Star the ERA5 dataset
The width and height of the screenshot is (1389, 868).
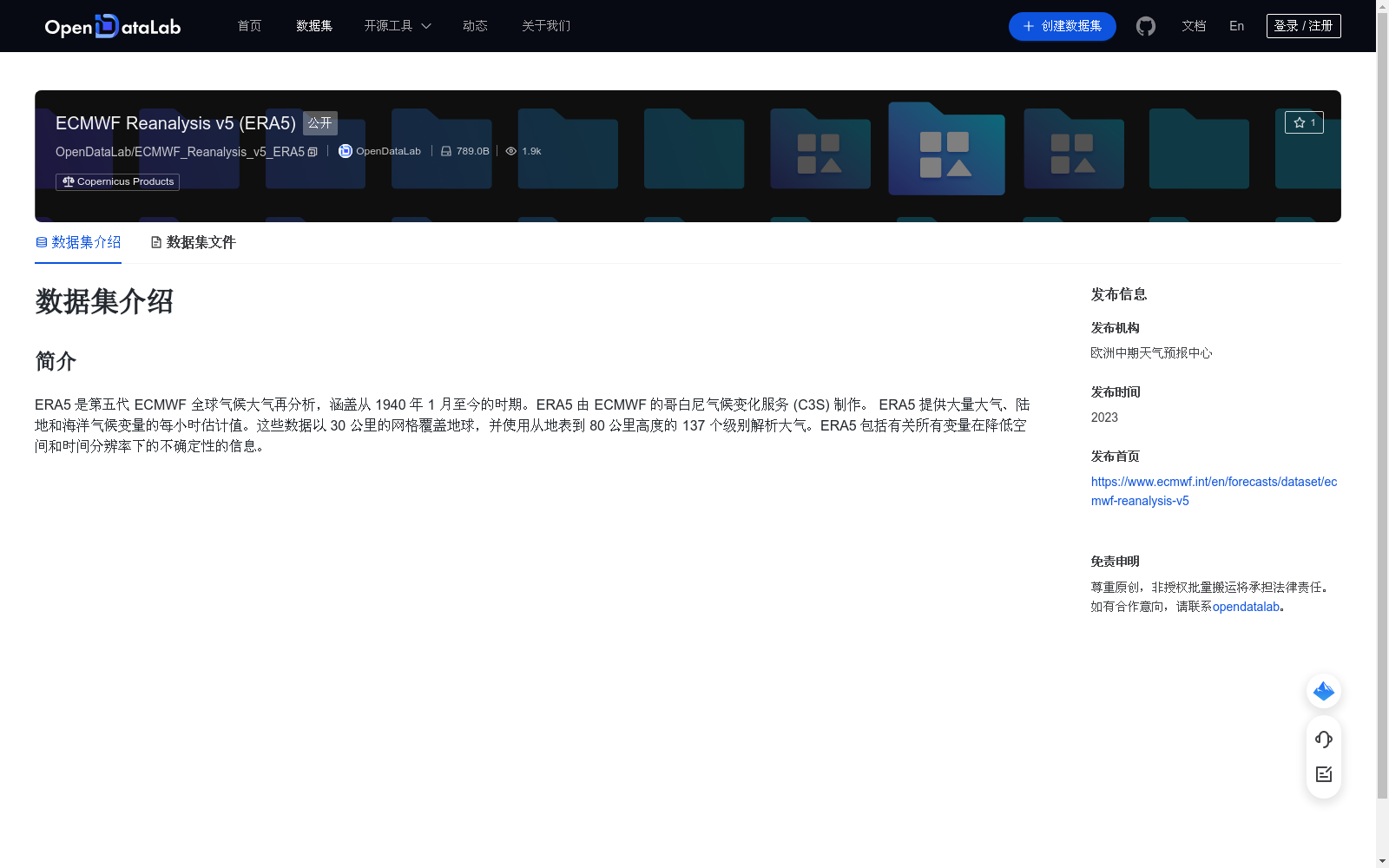(1303, 122)
